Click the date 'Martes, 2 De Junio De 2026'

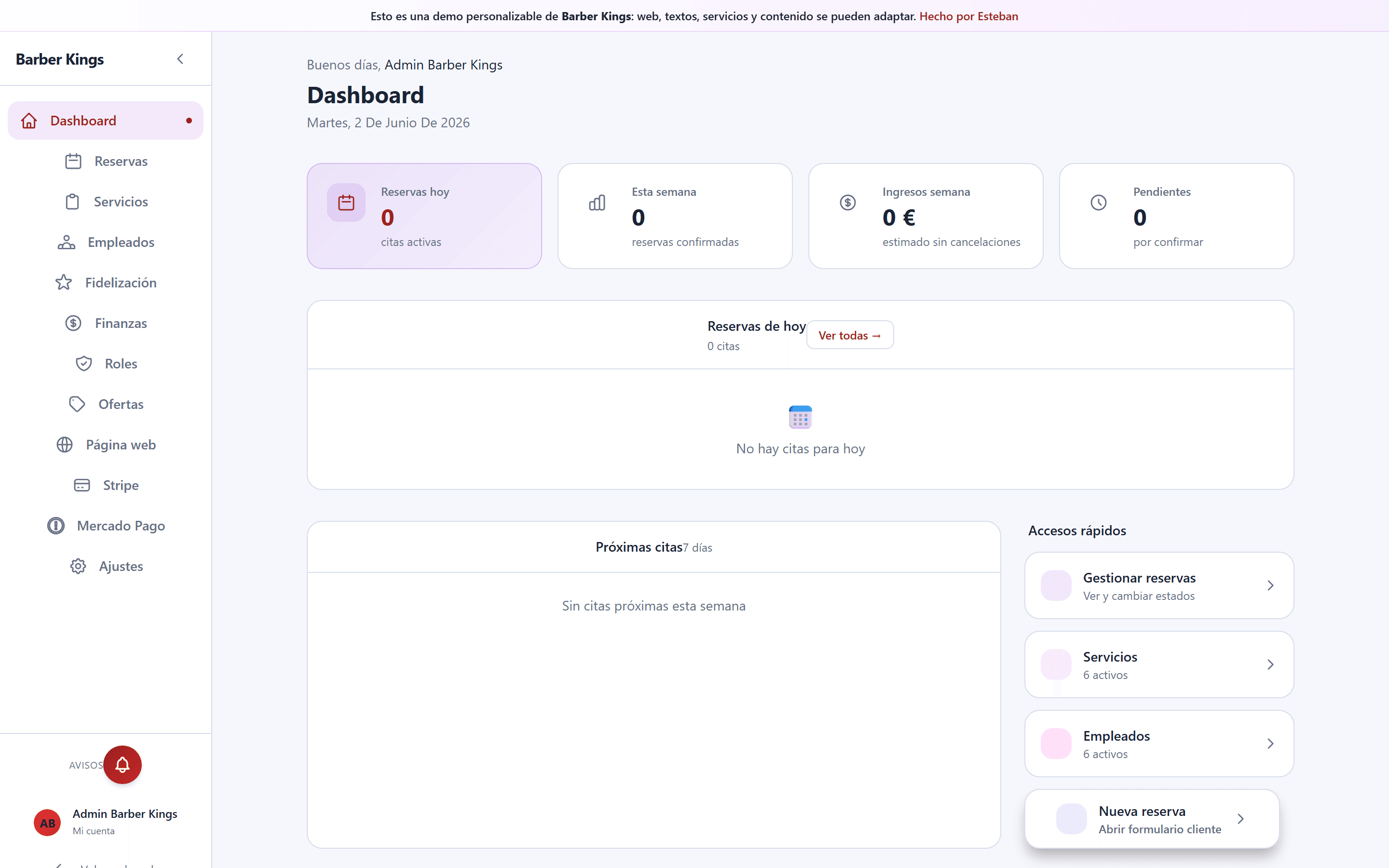(x=389, y=123)
